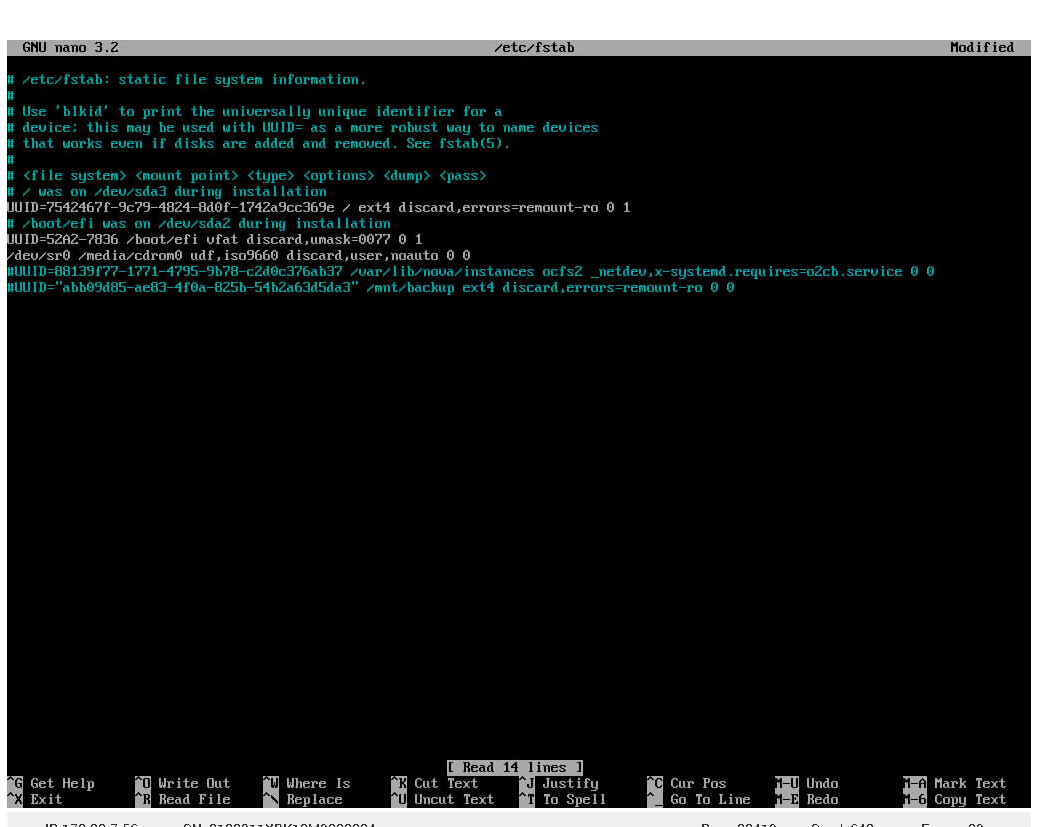The width and height of the screenshot is (1062, 827).
Task: Click the M-6 Copy Text shortcut
Action: click(954, 799)
